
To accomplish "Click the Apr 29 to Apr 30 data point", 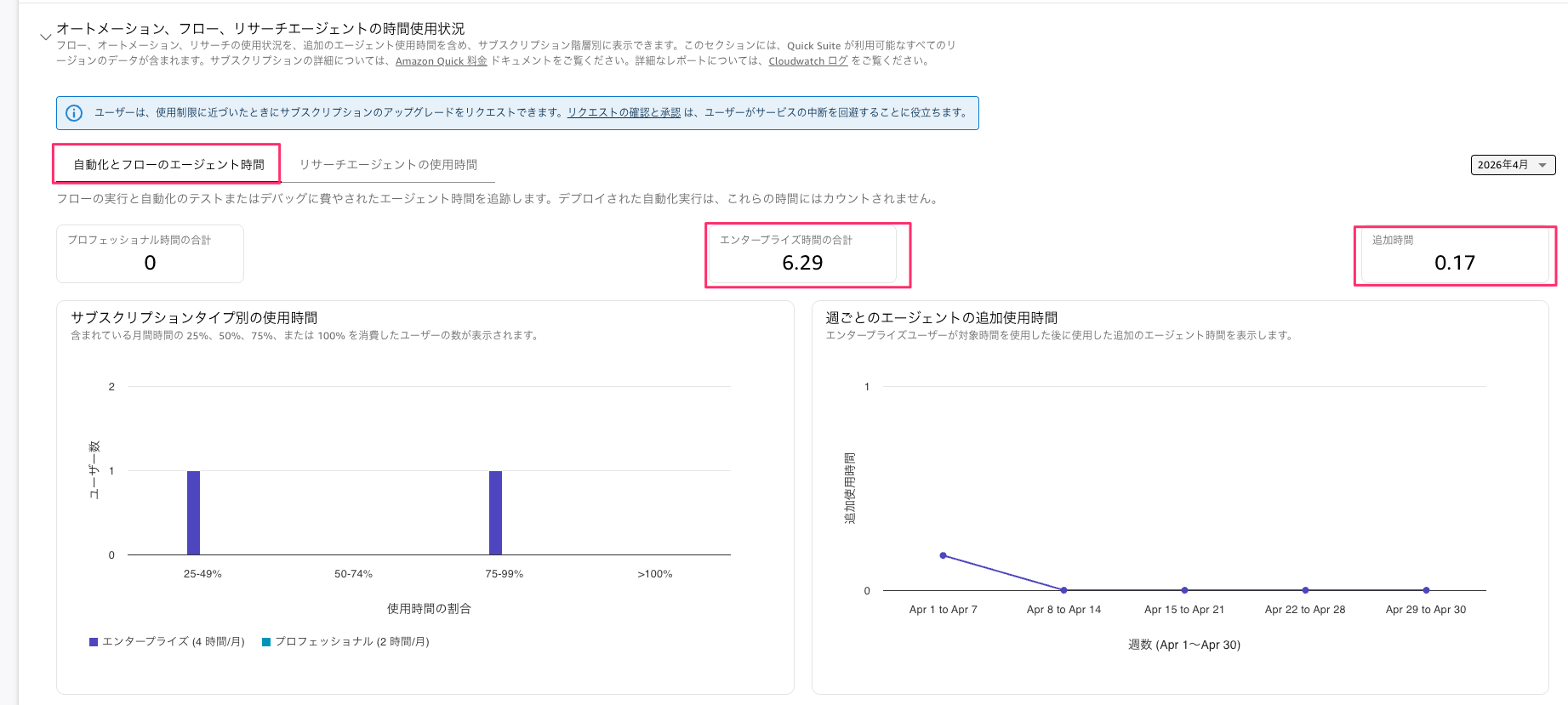I will click(1426, 590).
